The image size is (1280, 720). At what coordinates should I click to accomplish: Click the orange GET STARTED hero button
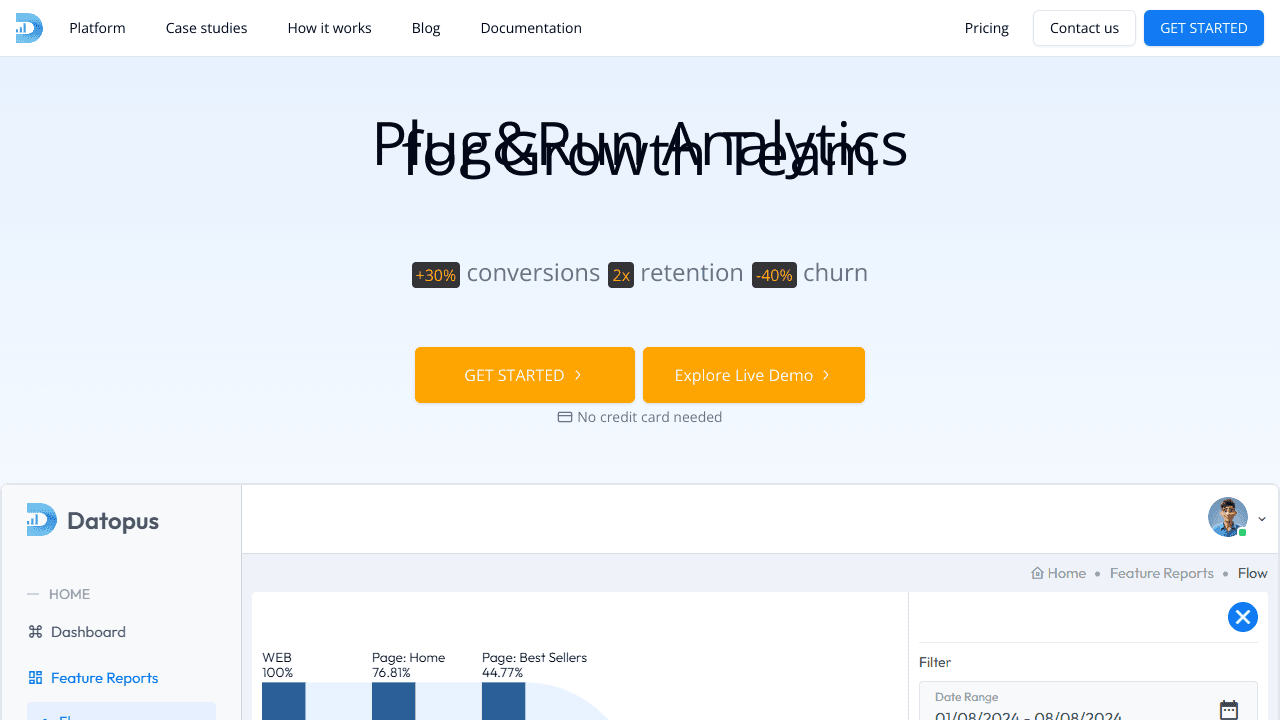pos(524,374)
